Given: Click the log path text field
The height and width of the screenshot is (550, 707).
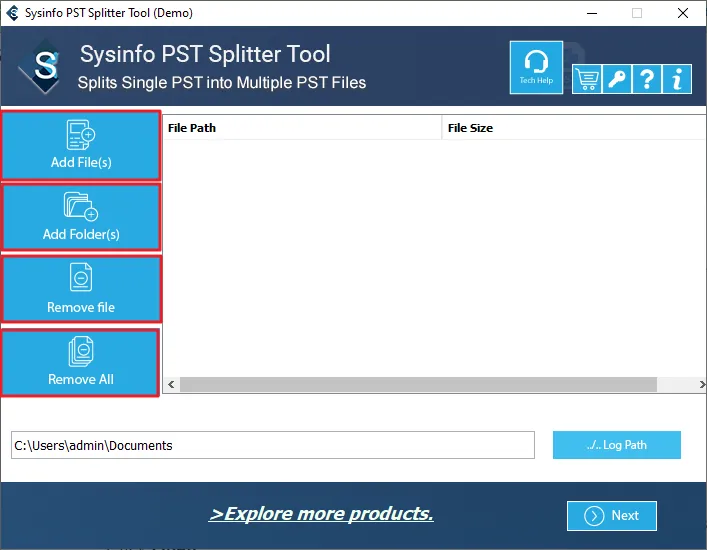Looking at the screenshot, I should 273,445.
